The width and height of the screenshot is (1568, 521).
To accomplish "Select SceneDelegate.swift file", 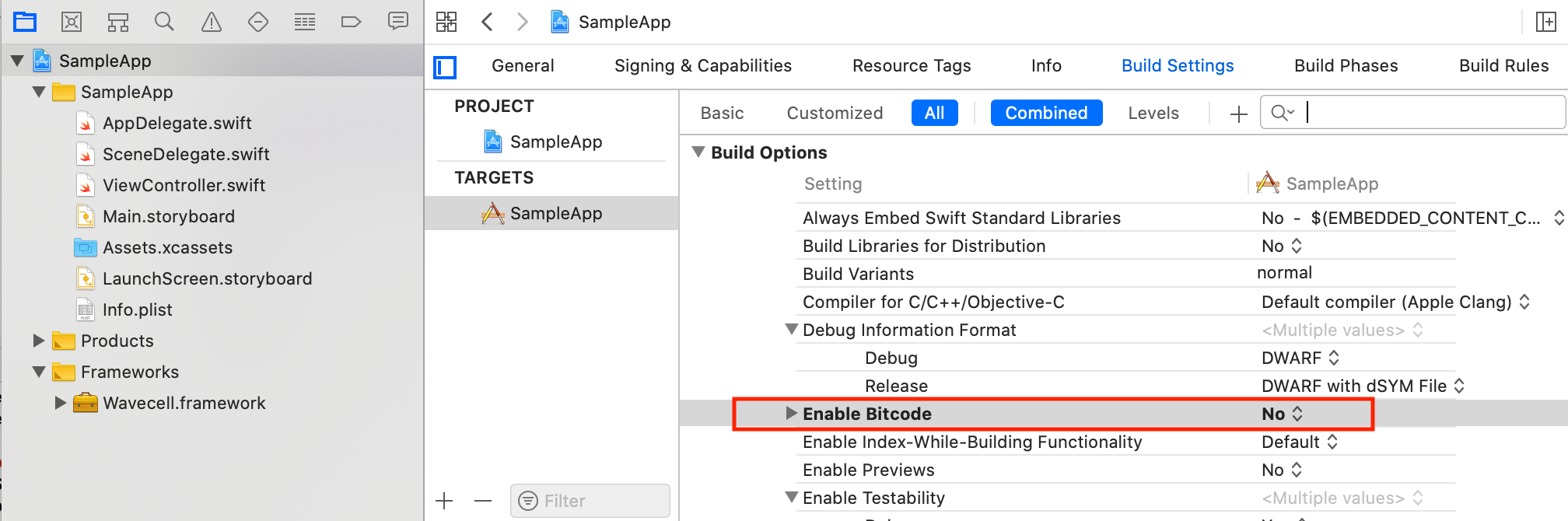I will 186,154.
